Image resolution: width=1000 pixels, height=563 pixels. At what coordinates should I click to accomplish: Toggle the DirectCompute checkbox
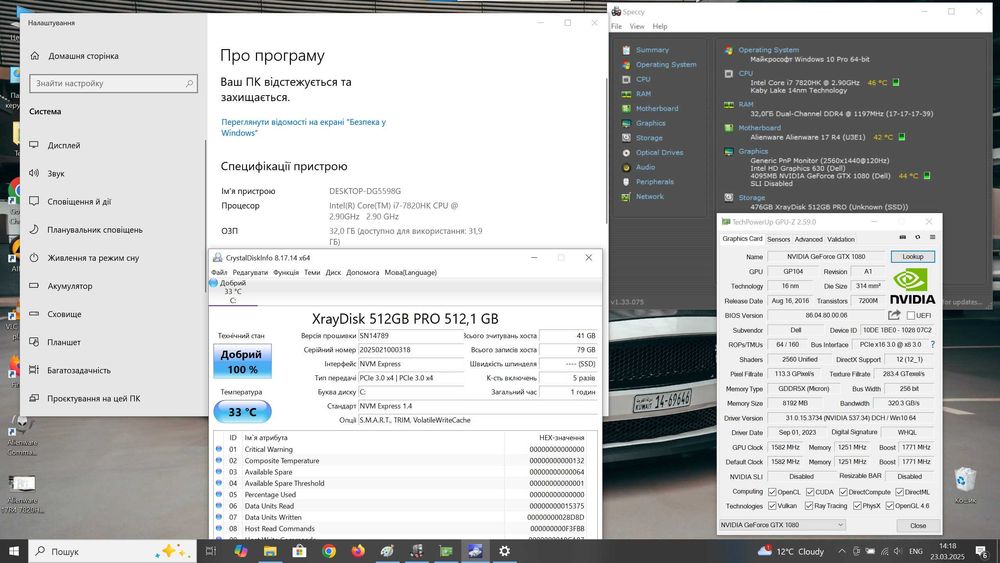coord(843,492)
